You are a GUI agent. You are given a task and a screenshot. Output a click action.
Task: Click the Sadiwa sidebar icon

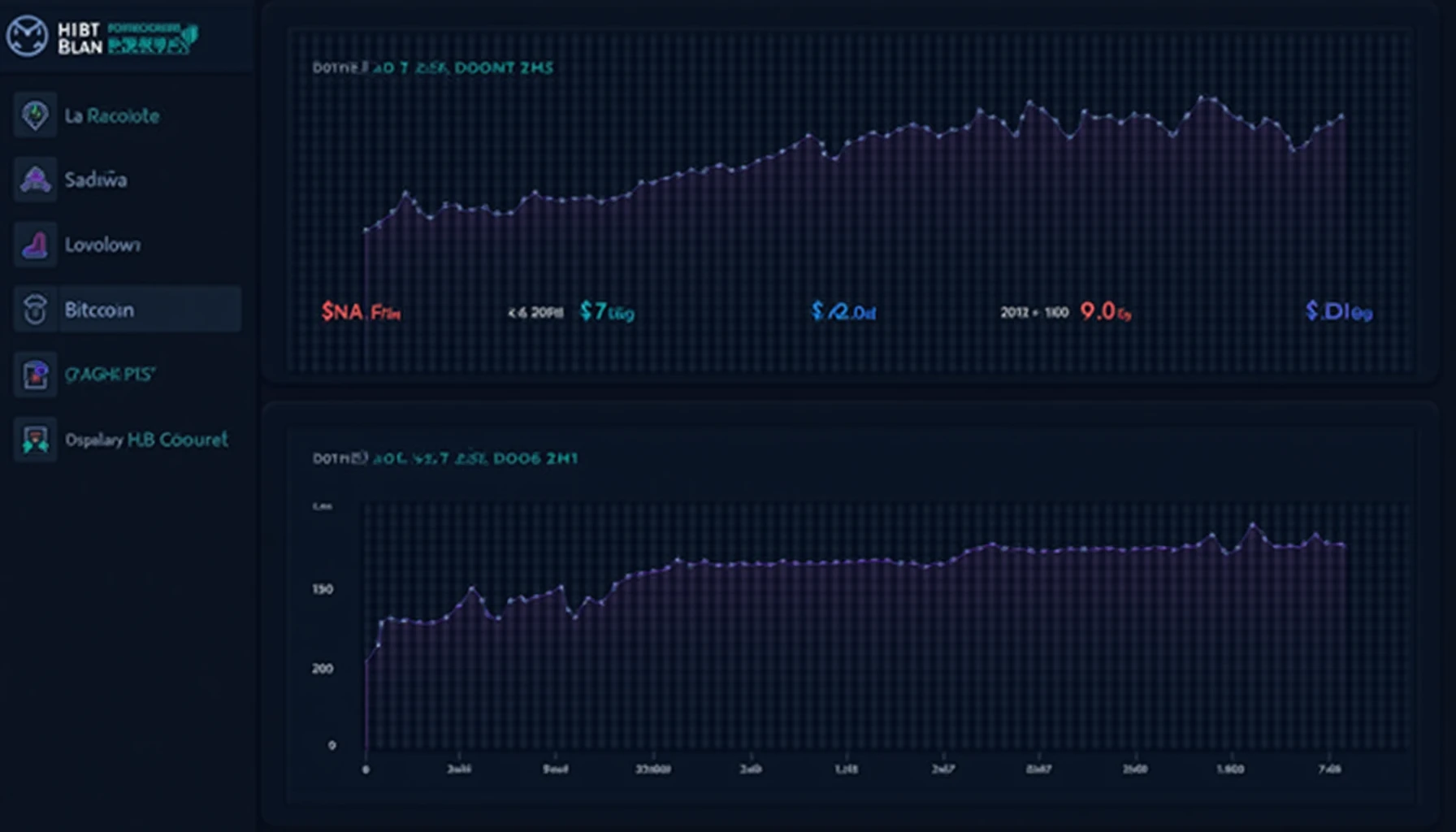tap(35, 180)
